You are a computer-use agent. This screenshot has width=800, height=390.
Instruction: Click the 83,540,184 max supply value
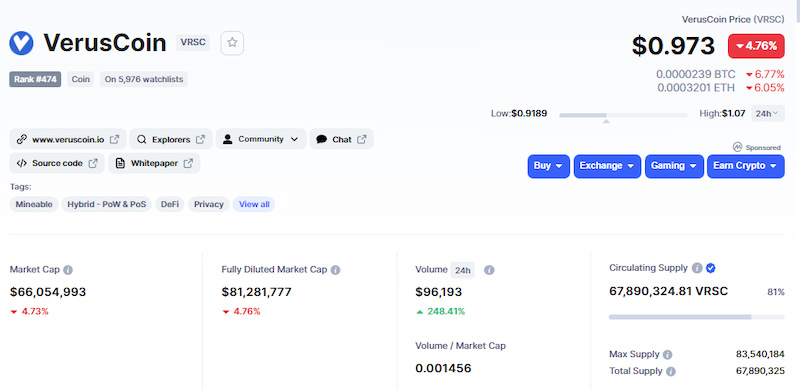tap(760, 354)
